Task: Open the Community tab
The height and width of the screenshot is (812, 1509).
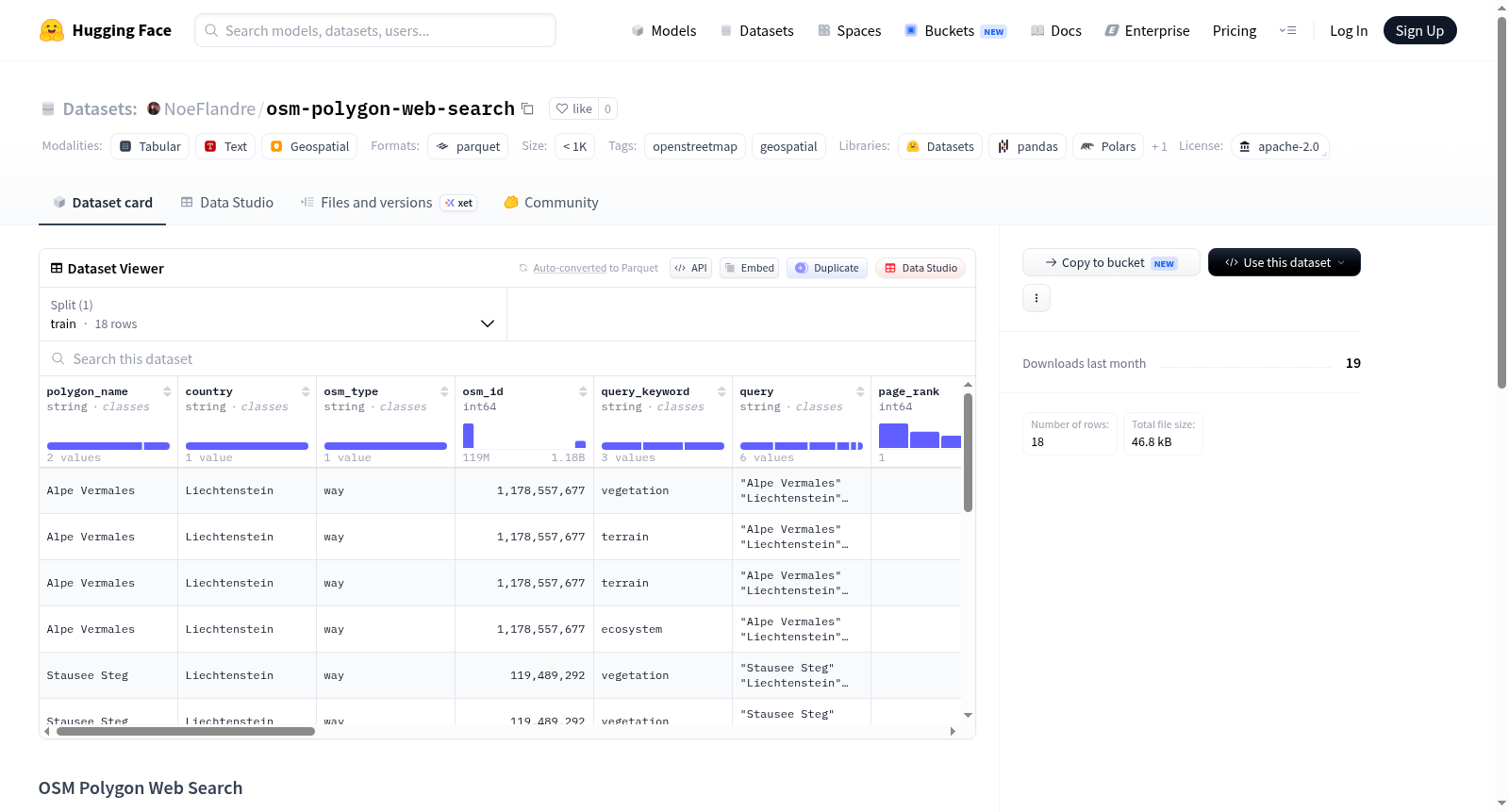Action: [x=551, y=202]
